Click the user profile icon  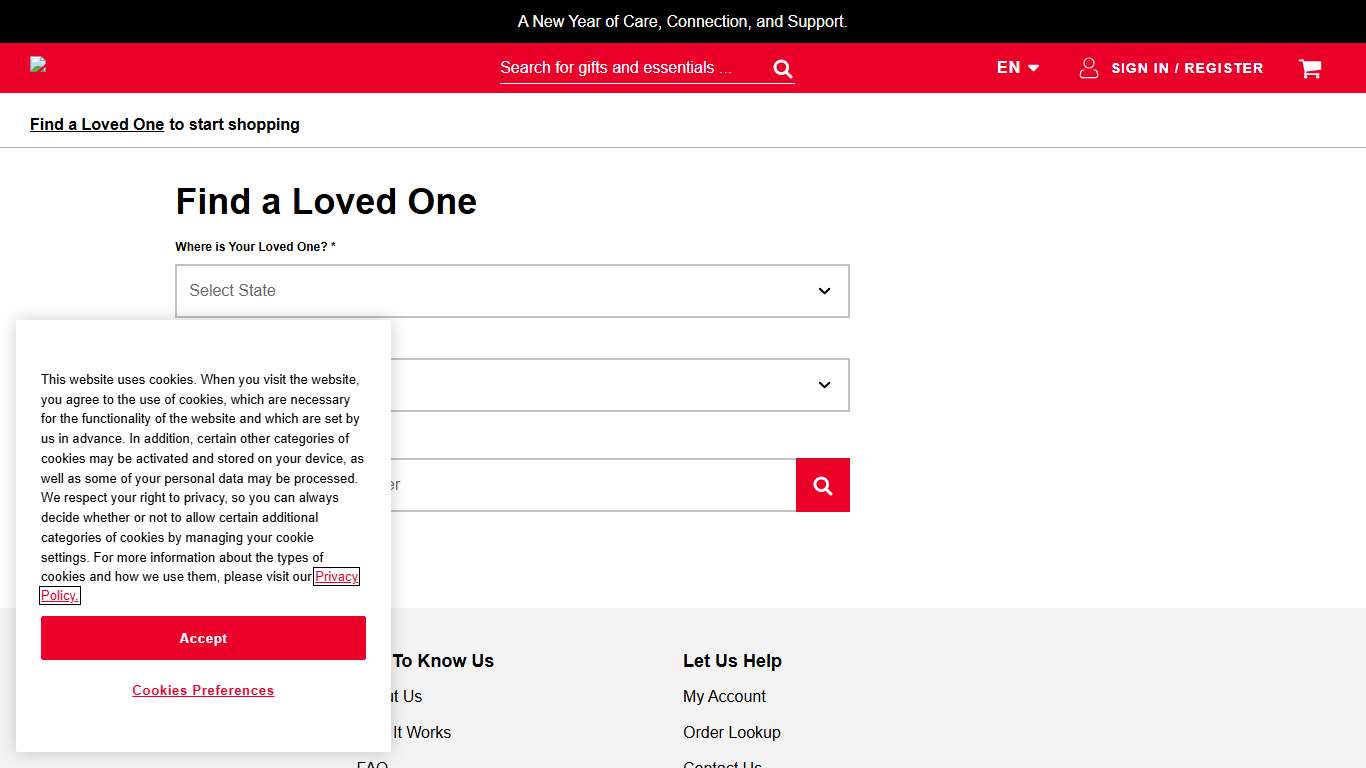click(1089, 68)
